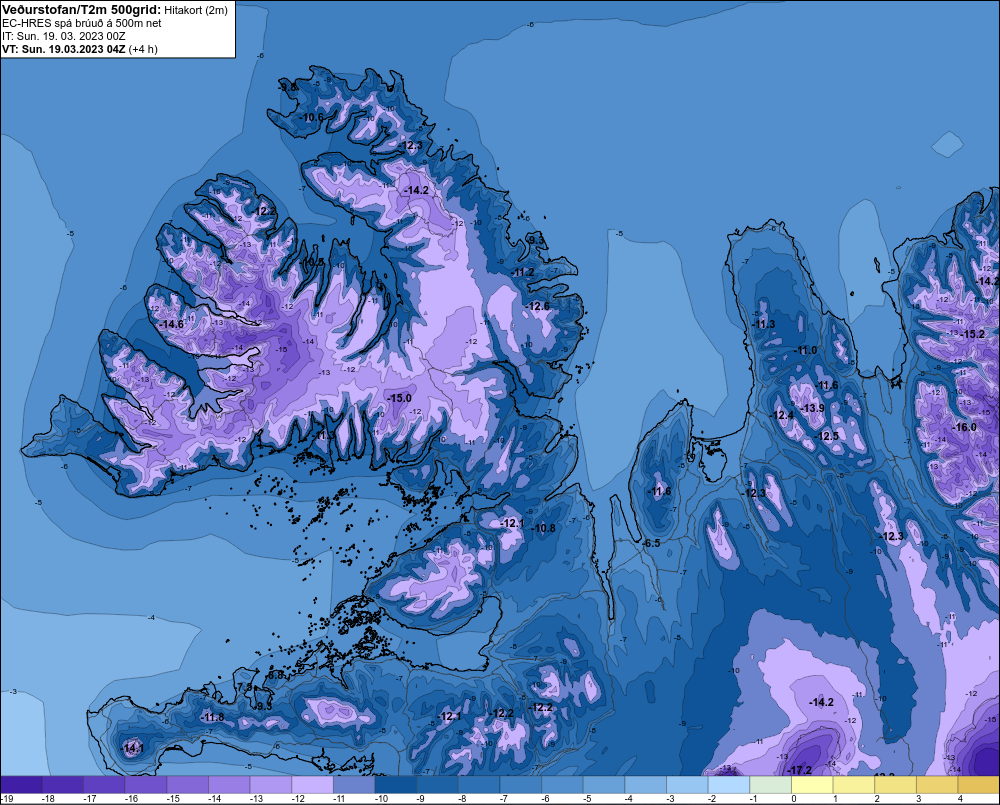Click the legend swatch between 2 and 3
The image size is (1000, 805).
point(895,785)
